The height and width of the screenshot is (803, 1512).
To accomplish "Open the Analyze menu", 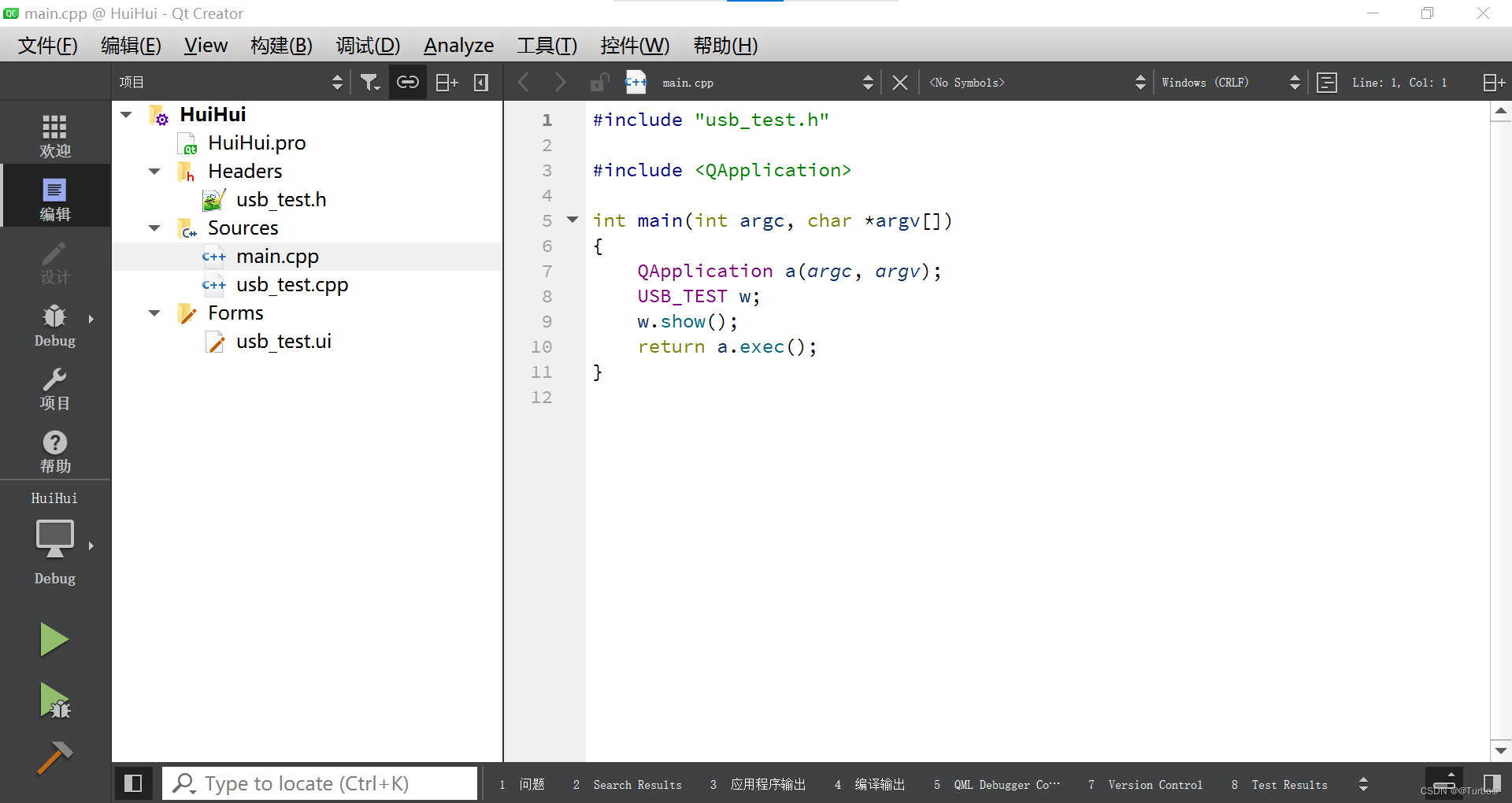I will tap(459, 46).
